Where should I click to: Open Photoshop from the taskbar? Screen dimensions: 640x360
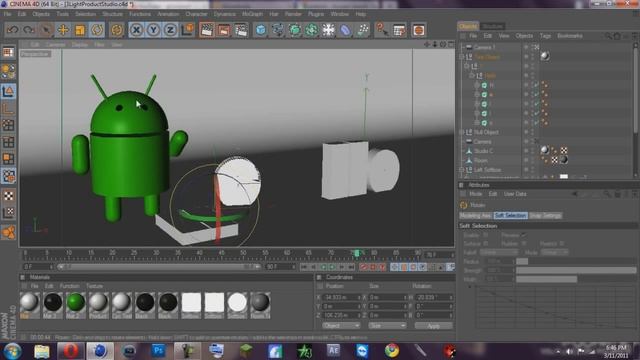[x=158, y=351]
